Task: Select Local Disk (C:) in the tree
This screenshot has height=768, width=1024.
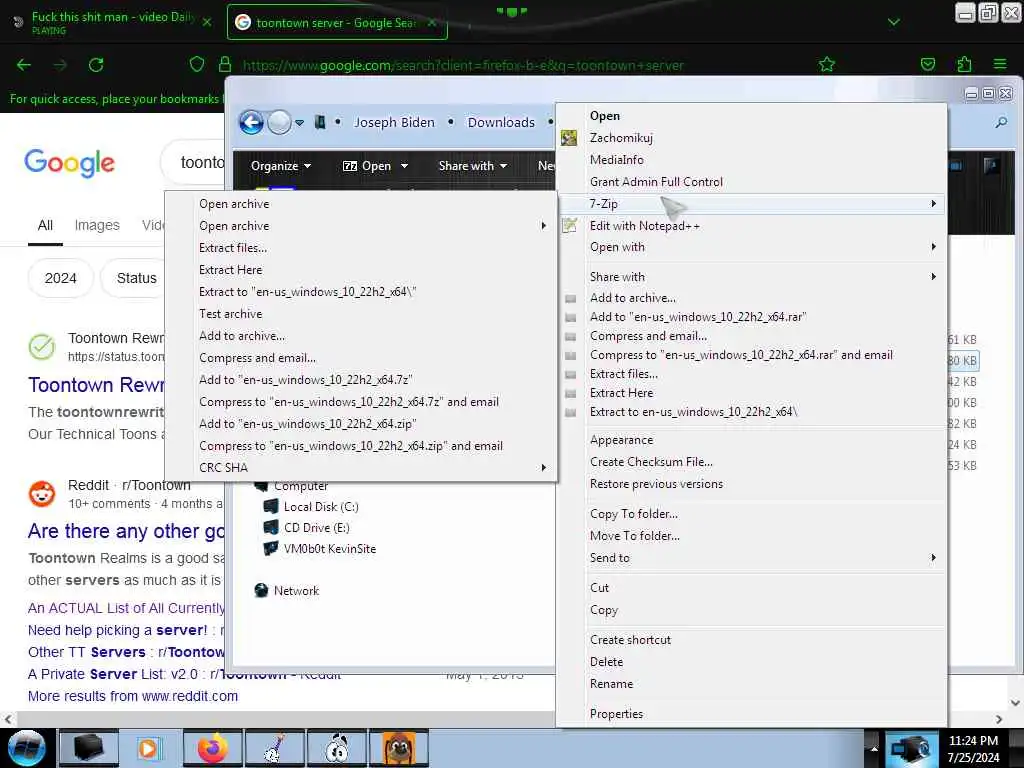Action: tap(321, 507)
